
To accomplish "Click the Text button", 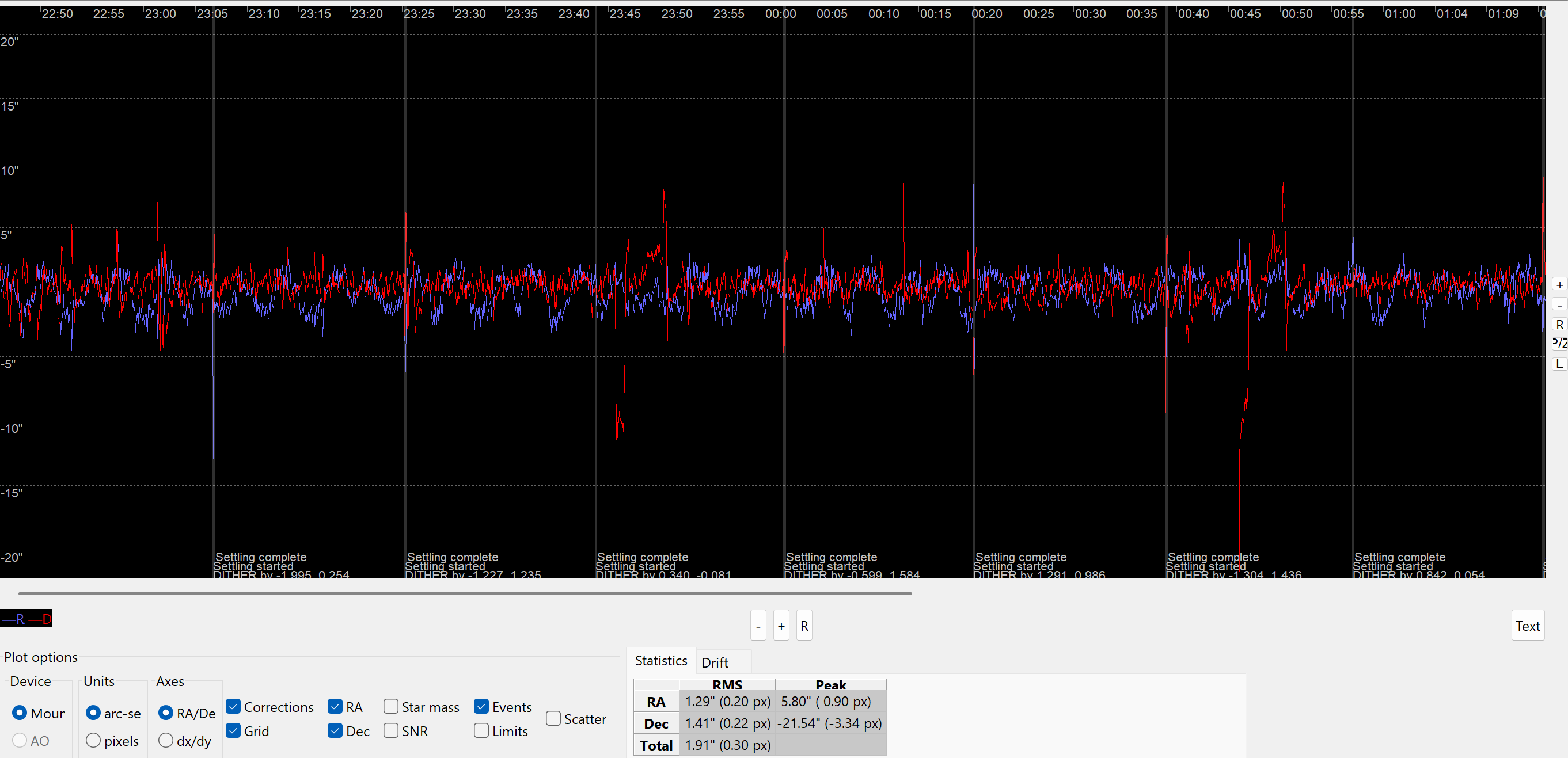I will [x=1527, y=626].
